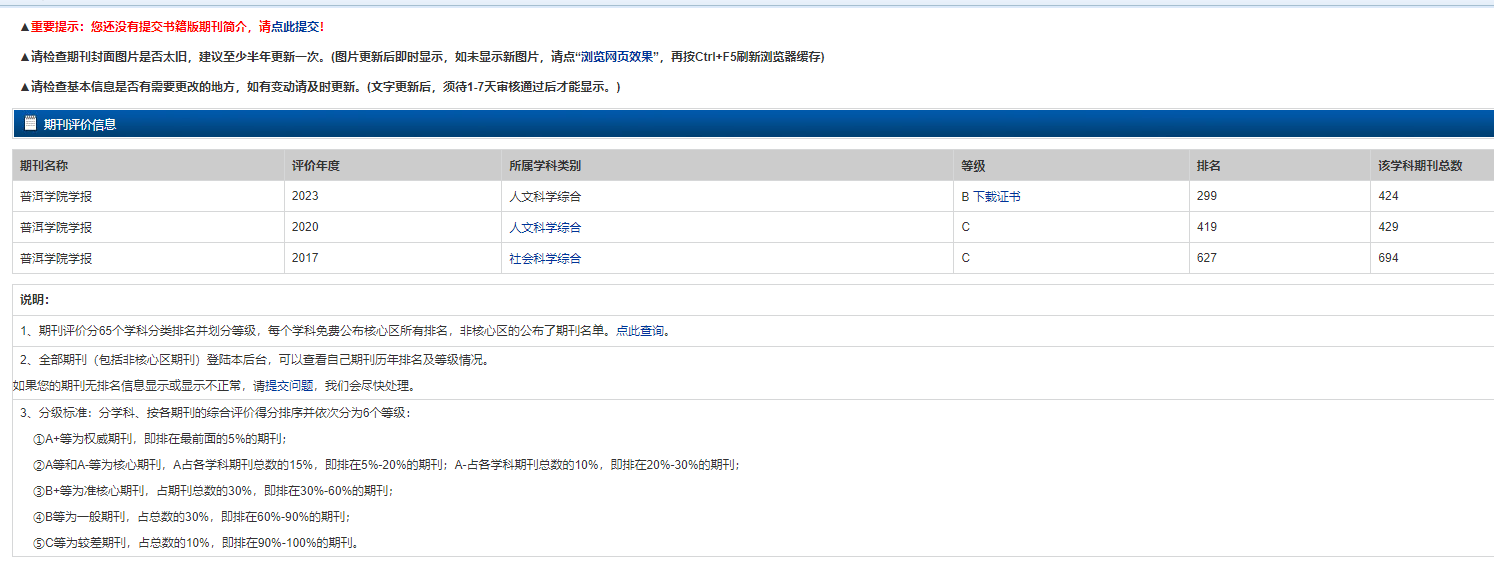Click the 评价年度 column header
The image size is (1494, 561).
(x=316, y=166)
